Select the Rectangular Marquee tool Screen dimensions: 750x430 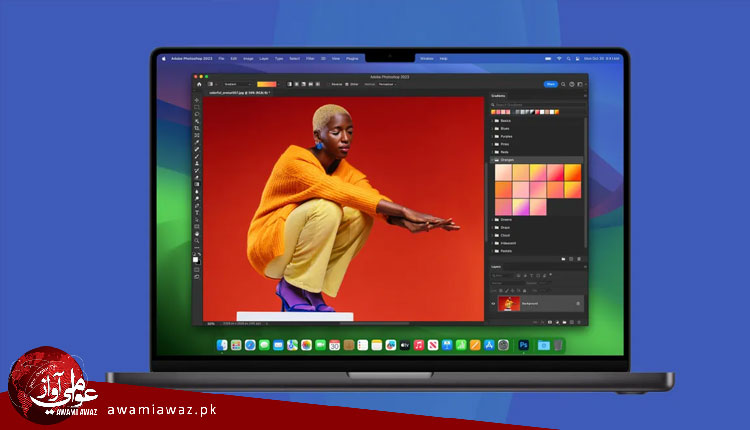pos(197,105)
